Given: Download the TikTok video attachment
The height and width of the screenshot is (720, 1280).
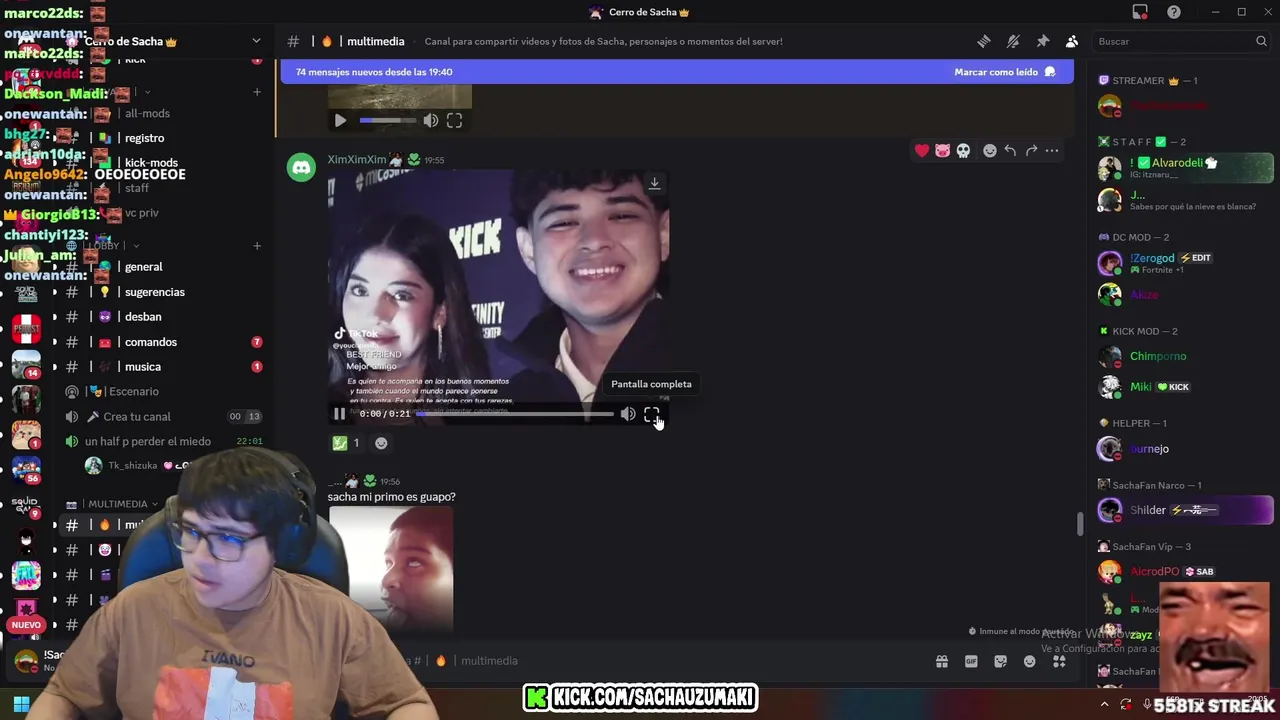Looking at the screenshot, I should 654,184.
